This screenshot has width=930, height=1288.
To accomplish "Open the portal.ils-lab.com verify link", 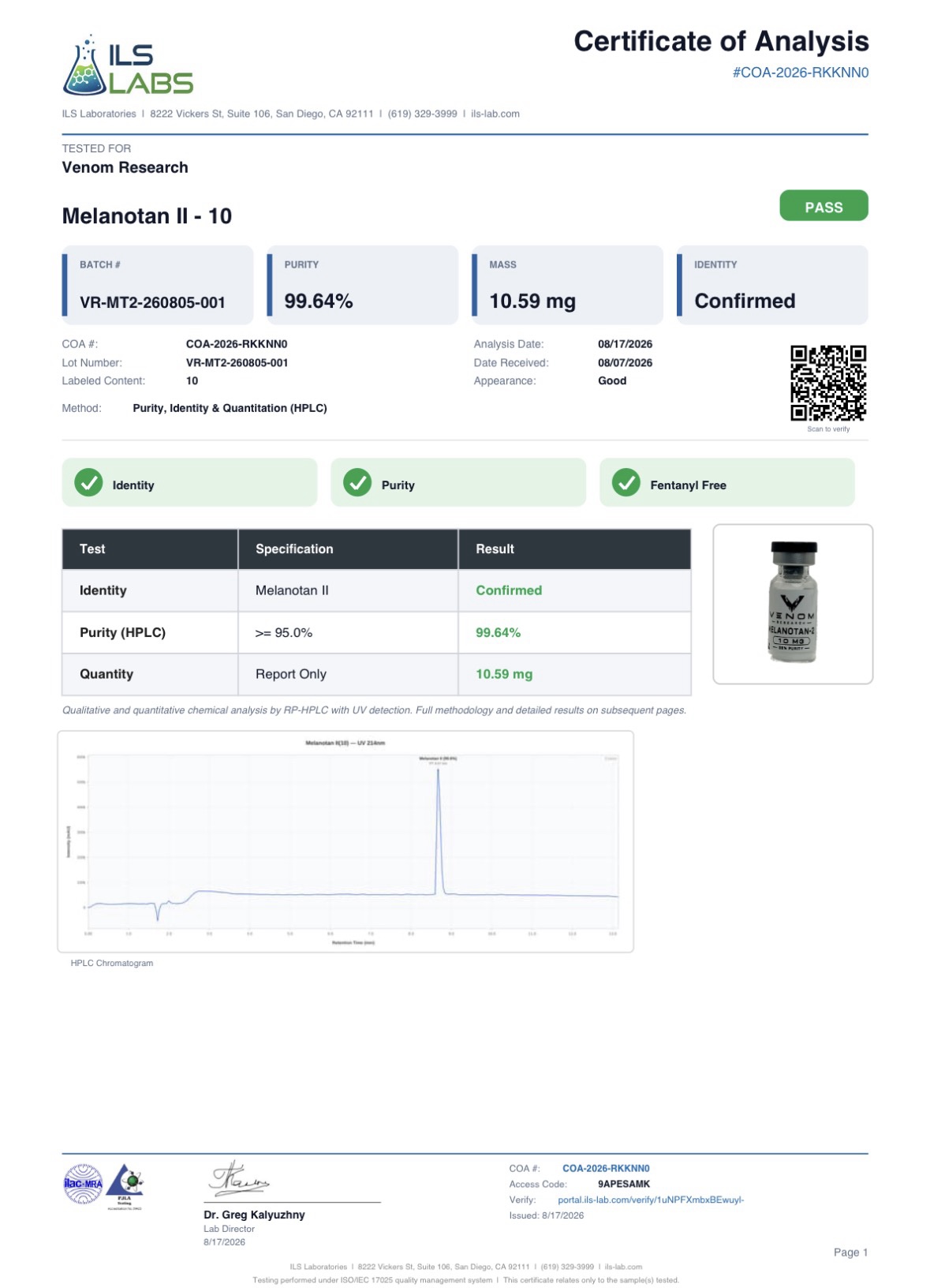I will pyautogui.click(x=651, y=1200).
